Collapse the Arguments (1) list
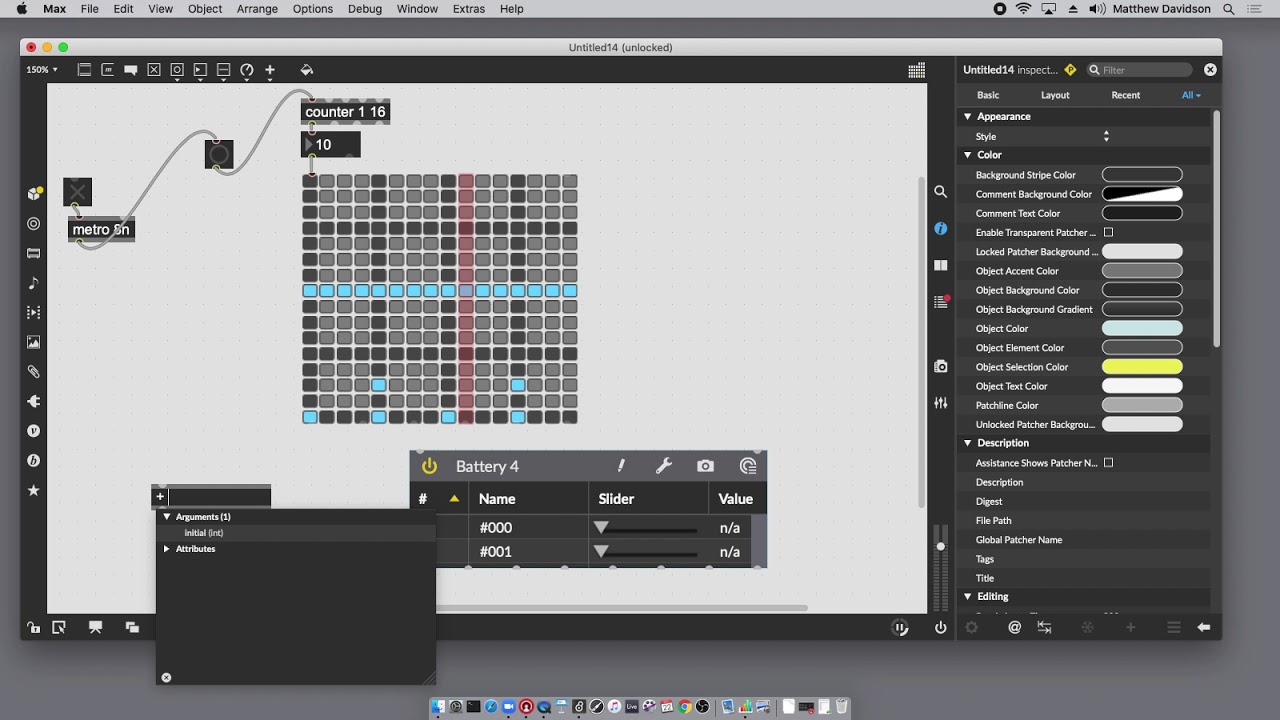 [x=167, y=517]
